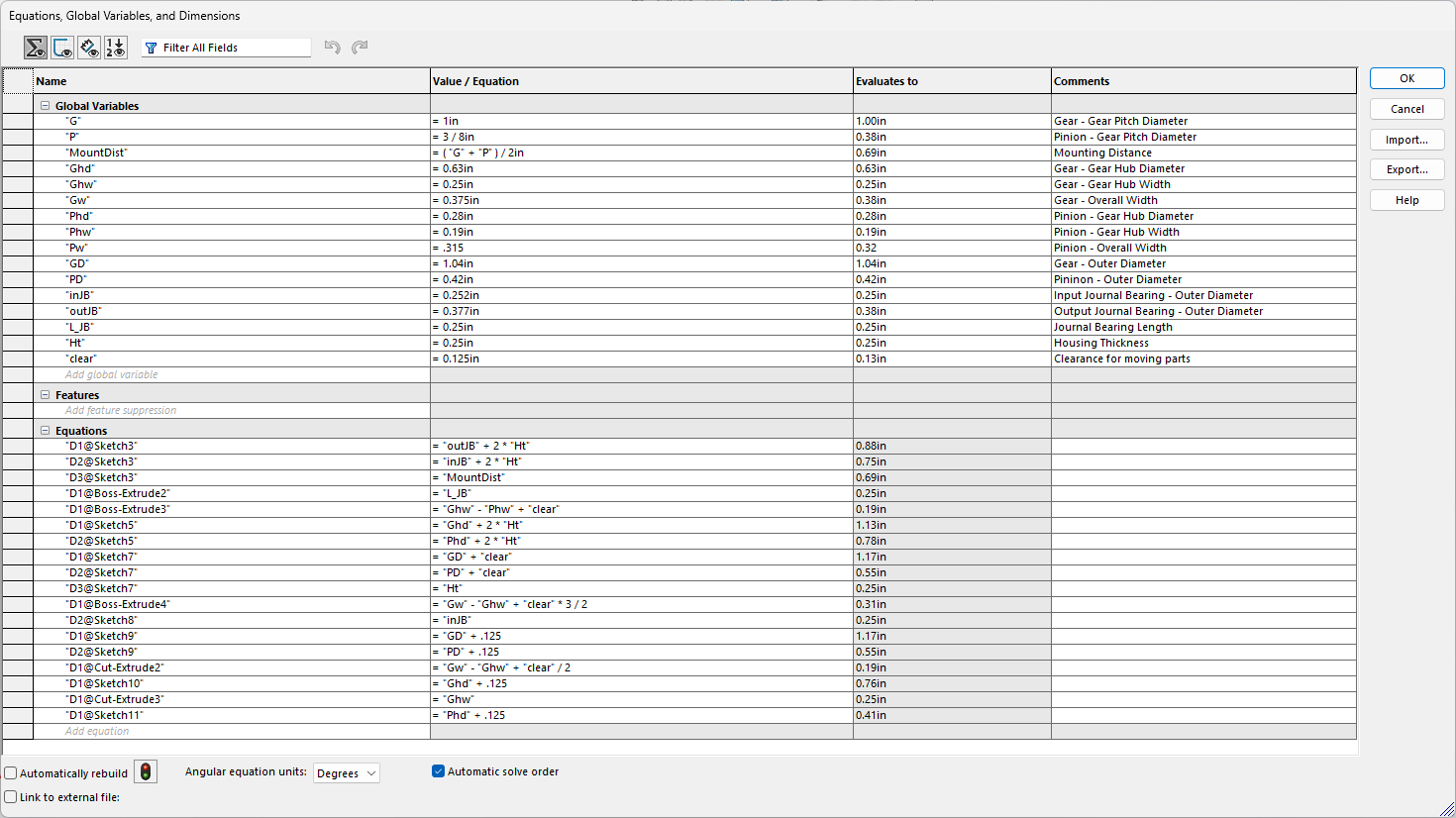Switch to Ordered View
This screenshot has width=1456, height=818.
(x=116, y=48)
